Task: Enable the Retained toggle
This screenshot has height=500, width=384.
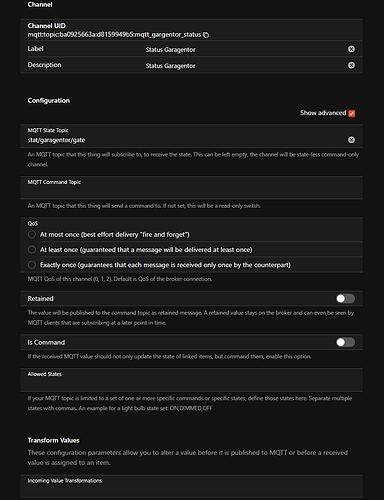Action: click(345, 299)
